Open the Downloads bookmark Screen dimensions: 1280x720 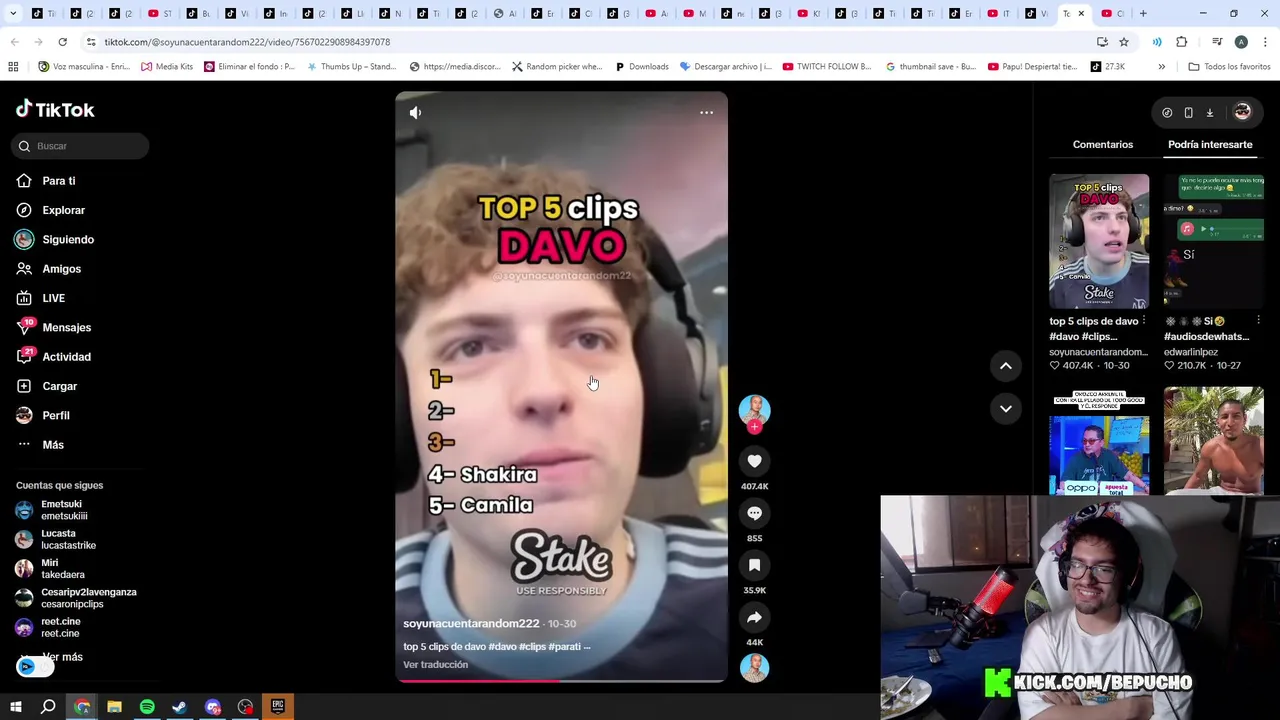(641, 67)
